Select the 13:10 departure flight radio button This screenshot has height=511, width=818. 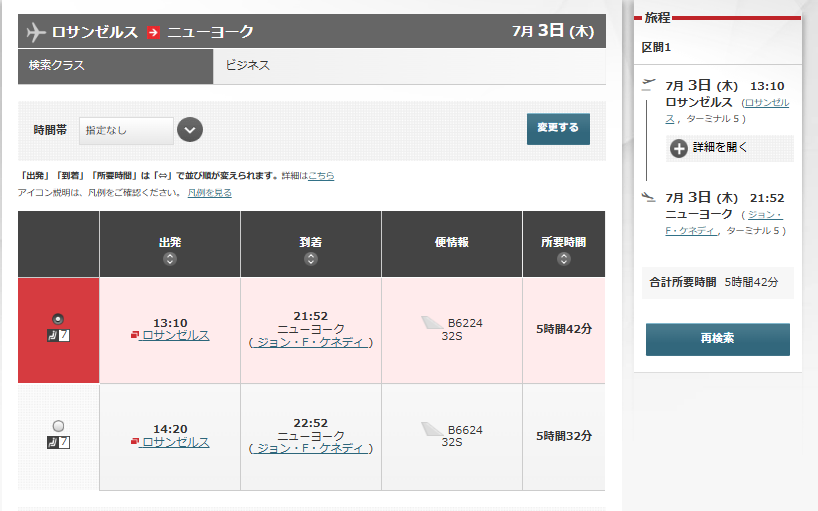pyautogui.click(x=58, y=319)
